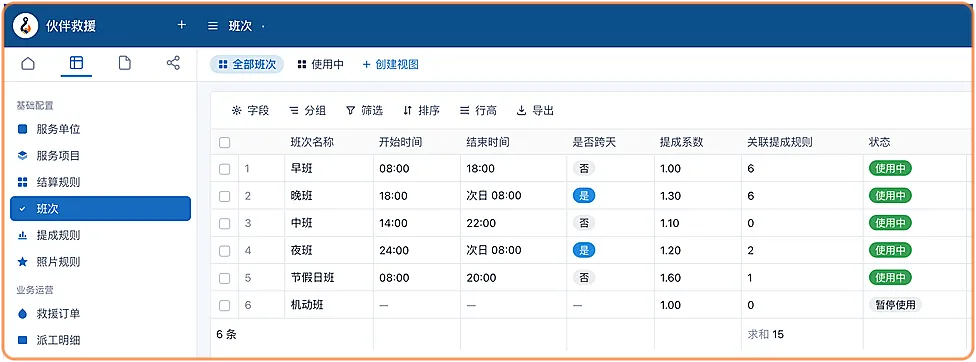Open the 分组 grouping dropdown
The height and width of the screenshot is (362, 976).
[307, 111]
